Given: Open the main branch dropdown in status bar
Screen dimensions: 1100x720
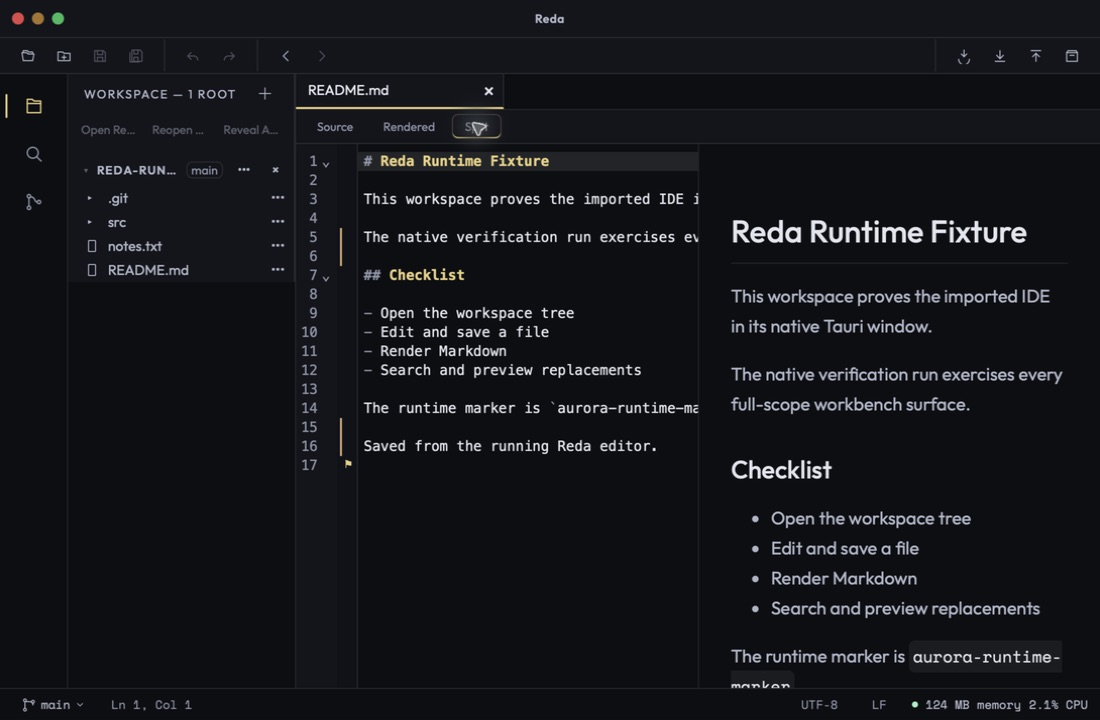Looking at the screenshot, I should [x=53, y=705].
